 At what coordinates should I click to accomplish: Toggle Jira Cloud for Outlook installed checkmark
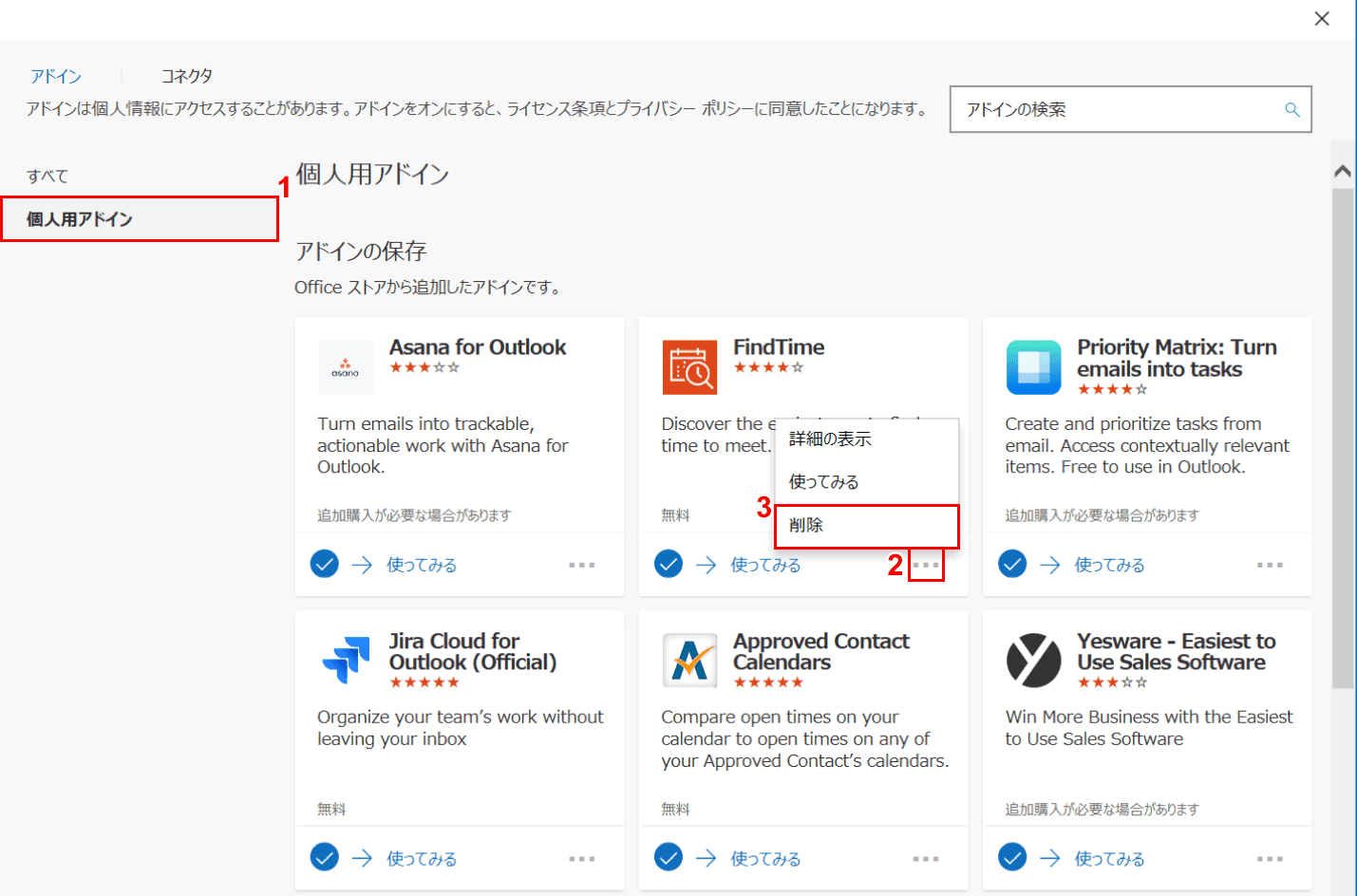point(325,857)
